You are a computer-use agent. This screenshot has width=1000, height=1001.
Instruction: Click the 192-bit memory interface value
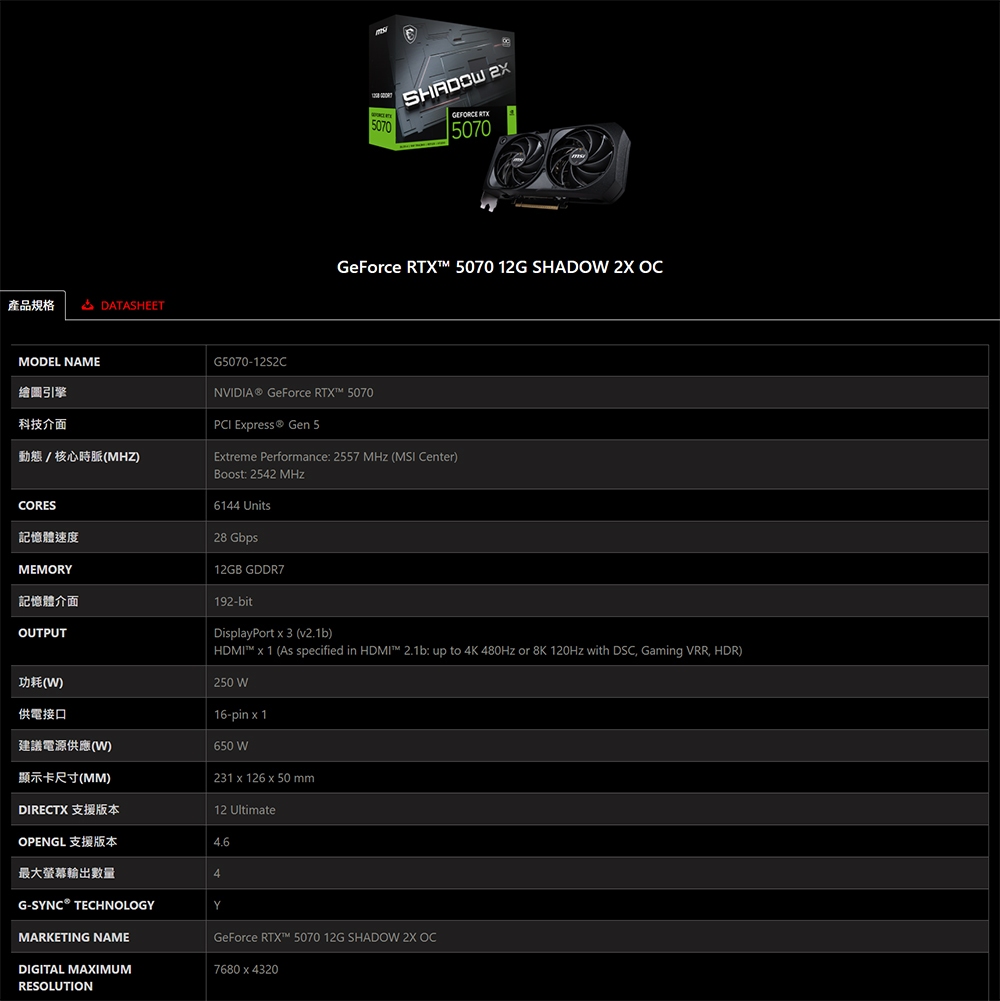(x=233, y=601)
